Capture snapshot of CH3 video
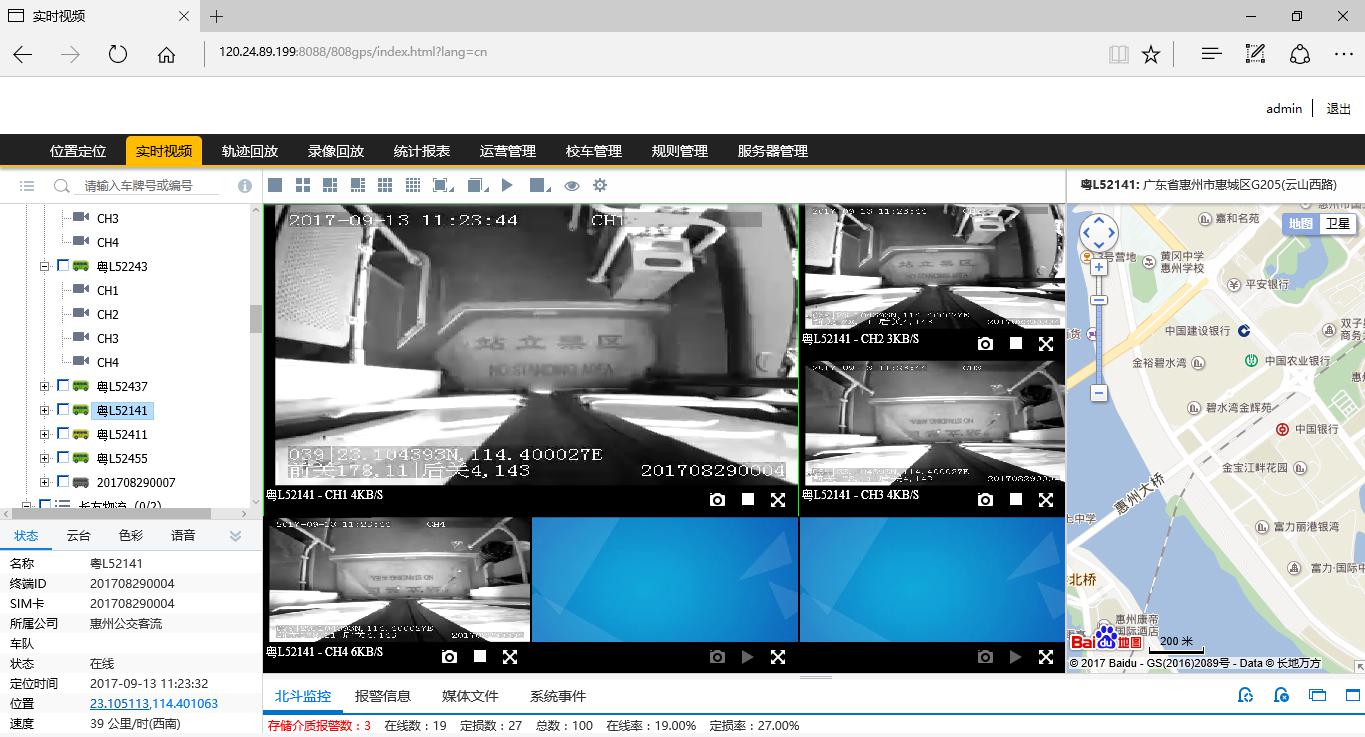The height and width of the screenshot is (737, 1365). coord(985,500)
